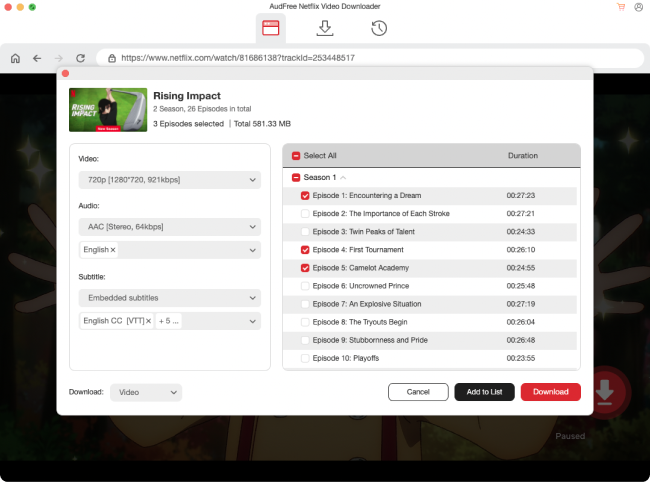Check Episode 10: Playoffs
Viewport: 650px width, 482px height.
coord(305,358)
